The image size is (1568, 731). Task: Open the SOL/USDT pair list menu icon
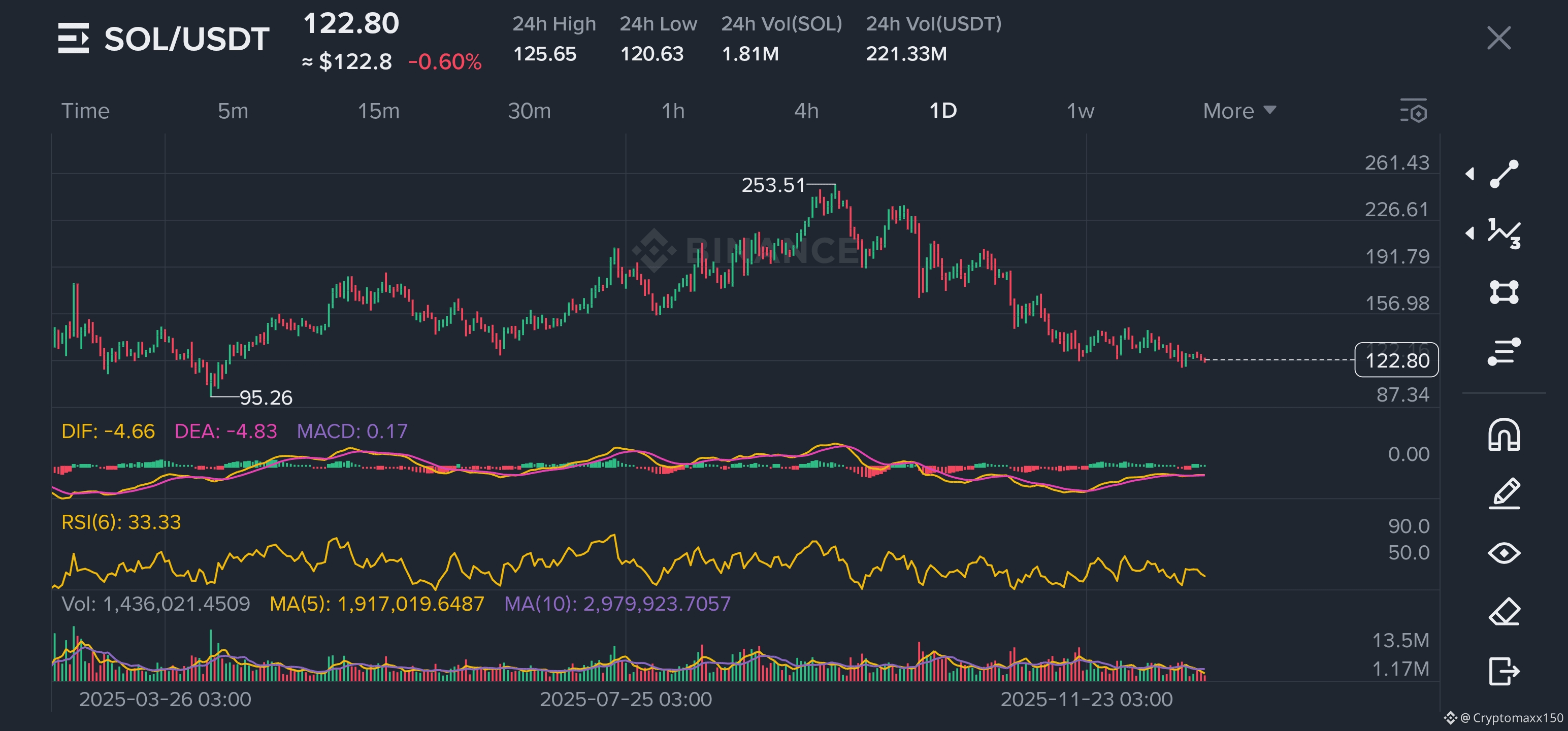74,39
